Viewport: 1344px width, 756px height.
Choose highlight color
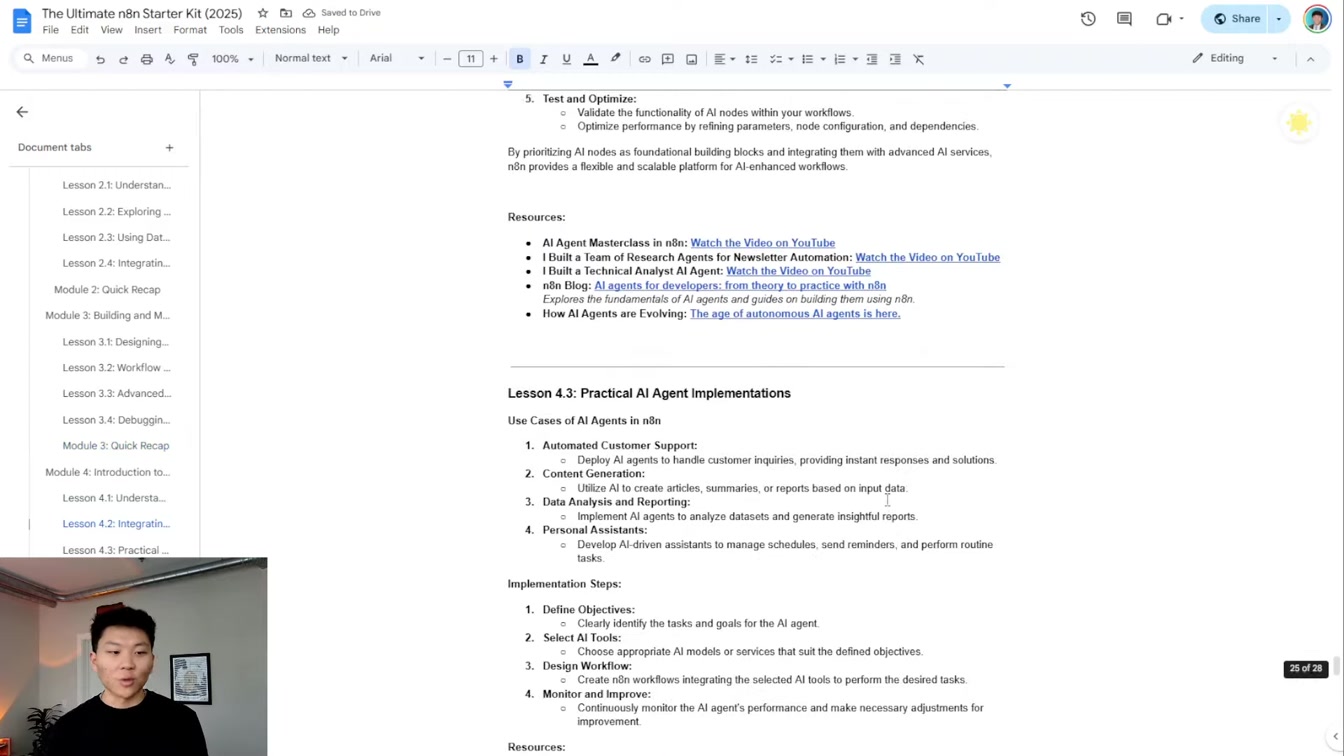point(615,59)
